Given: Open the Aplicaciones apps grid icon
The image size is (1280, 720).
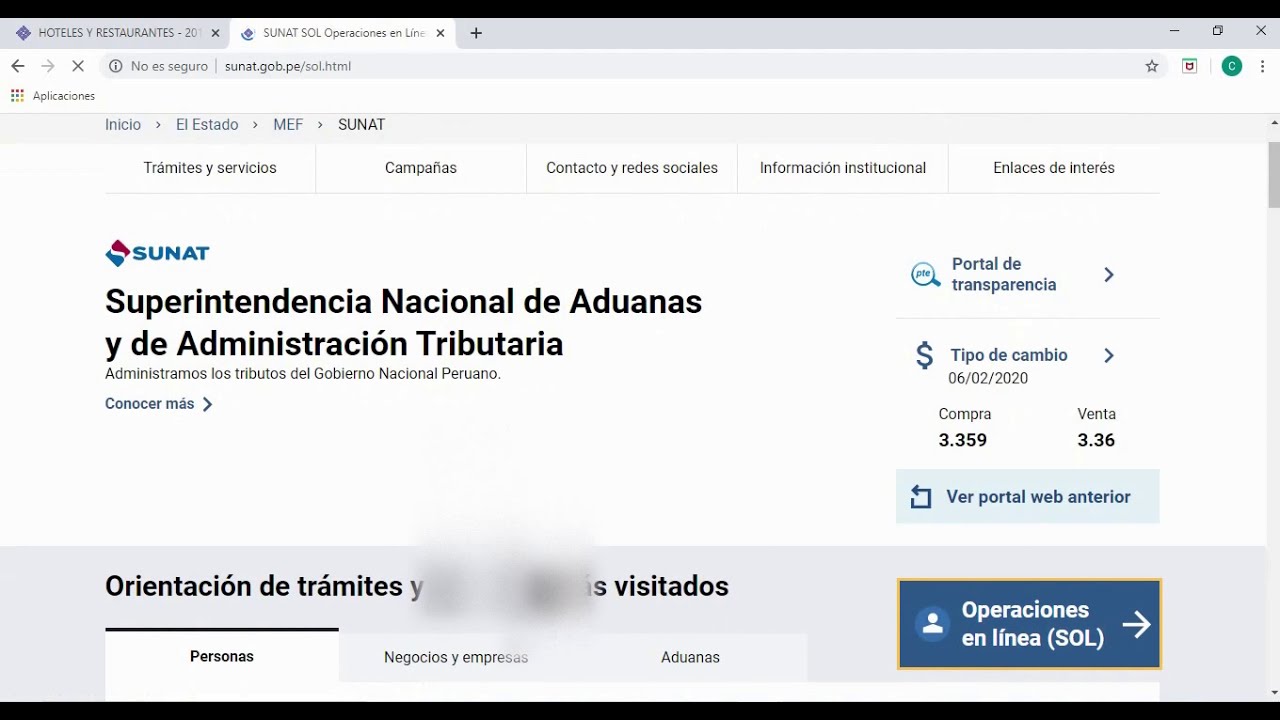Looking at the screenshot, I should tap(17, 96).
